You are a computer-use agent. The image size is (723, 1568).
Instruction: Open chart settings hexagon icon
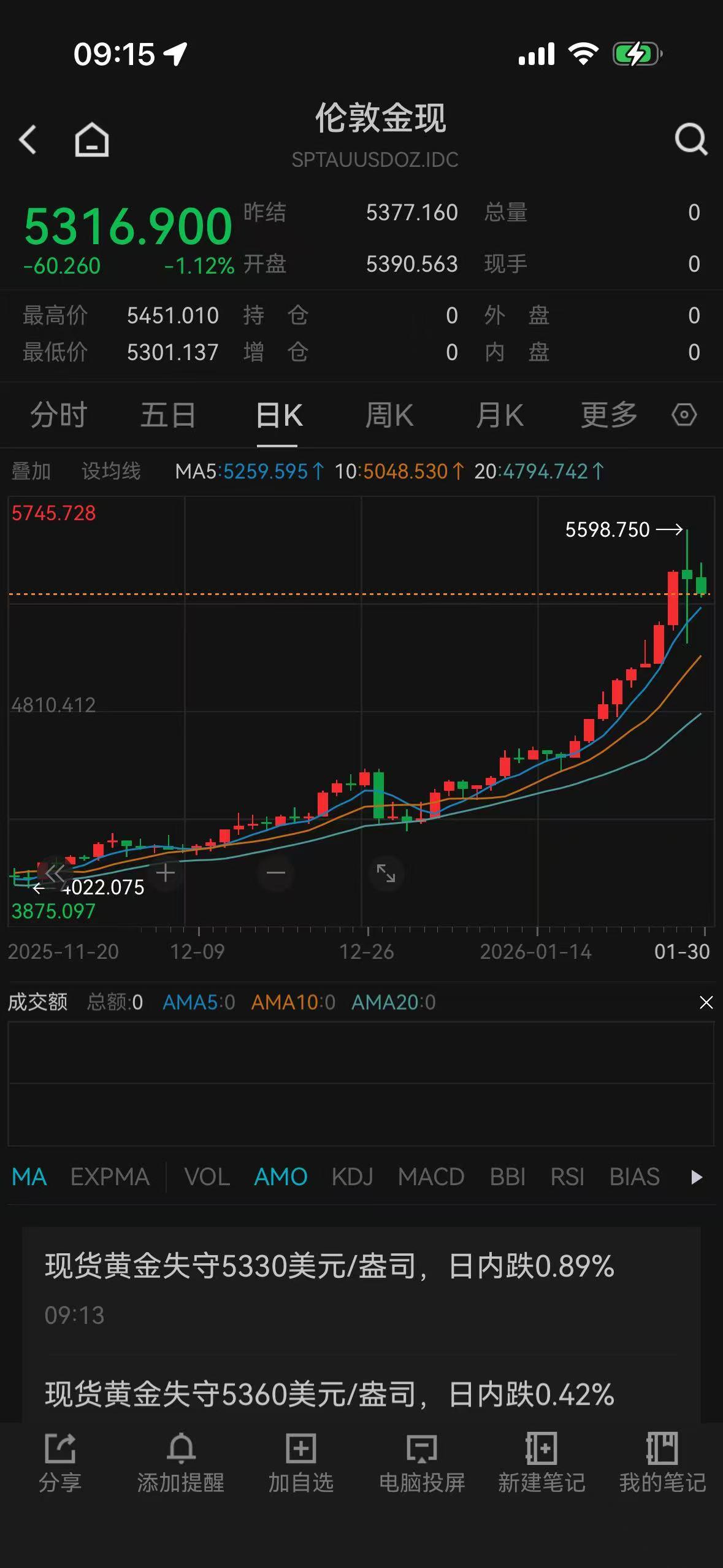coord(684,415)
